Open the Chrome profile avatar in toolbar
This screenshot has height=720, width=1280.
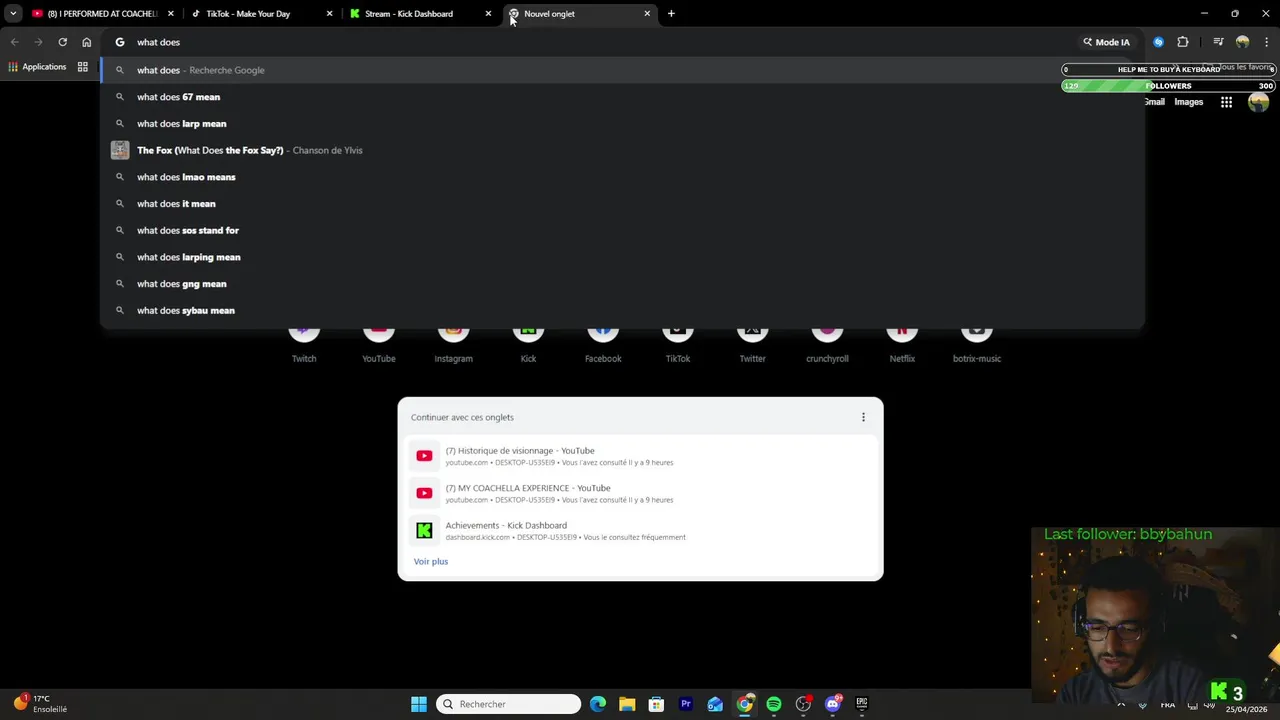[x=1243, y=42]
